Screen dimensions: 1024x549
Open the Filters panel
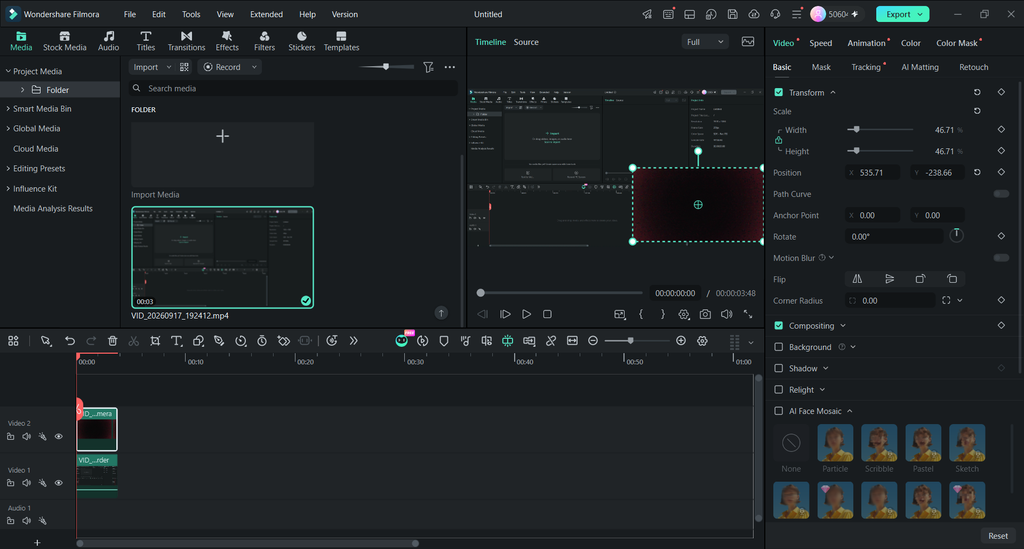click(264, 41)
